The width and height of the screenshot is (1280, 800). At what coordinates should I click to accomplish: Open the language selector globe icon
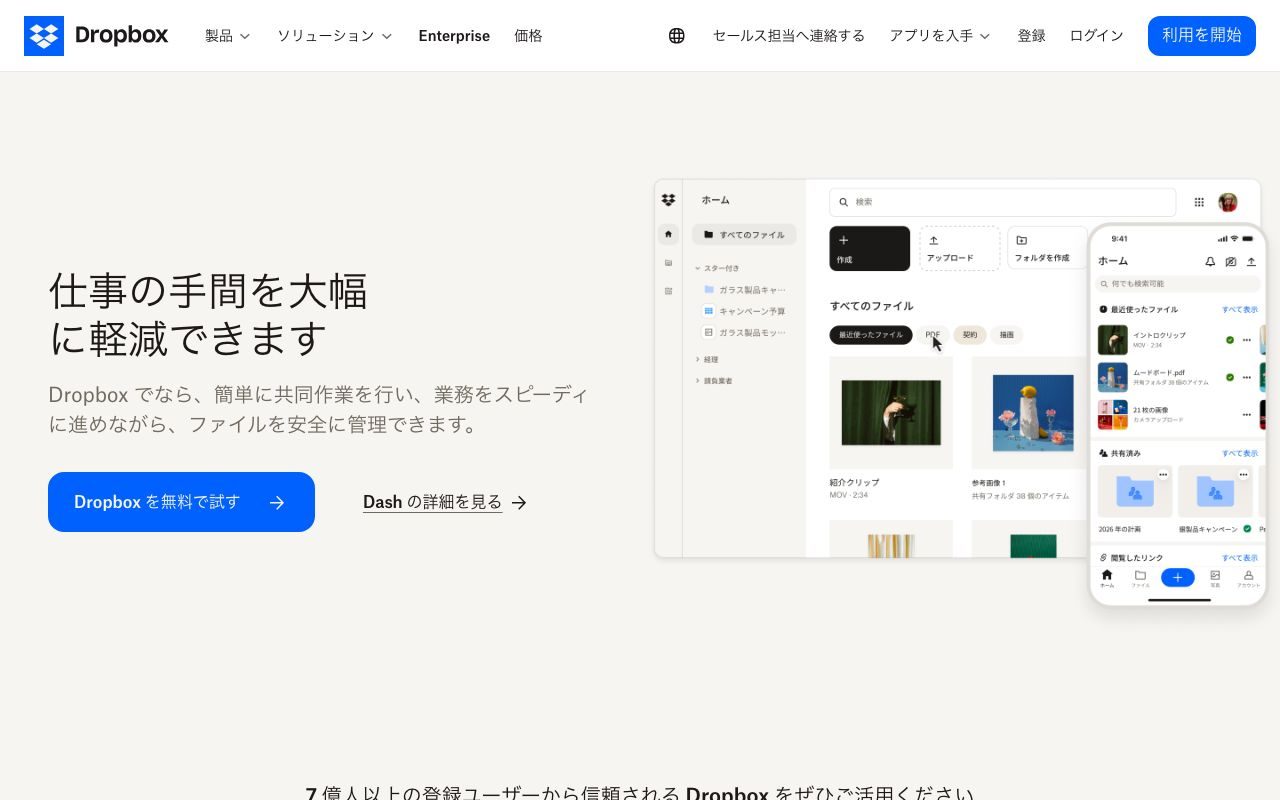click(x=676, y=36)
